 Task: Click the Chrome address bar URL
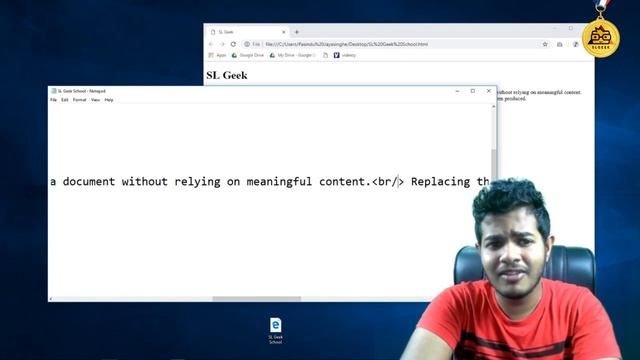click(347, 44)
